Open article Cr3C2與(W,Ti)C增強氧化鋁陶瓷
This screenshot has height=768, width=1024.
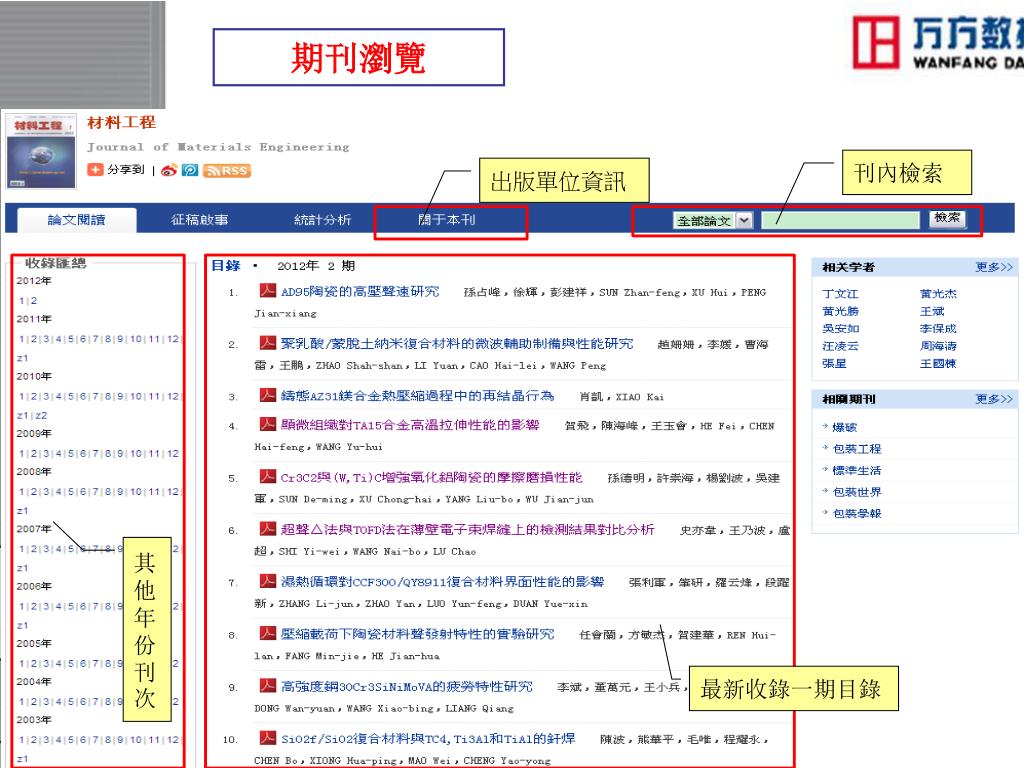[x=431, y=477]
